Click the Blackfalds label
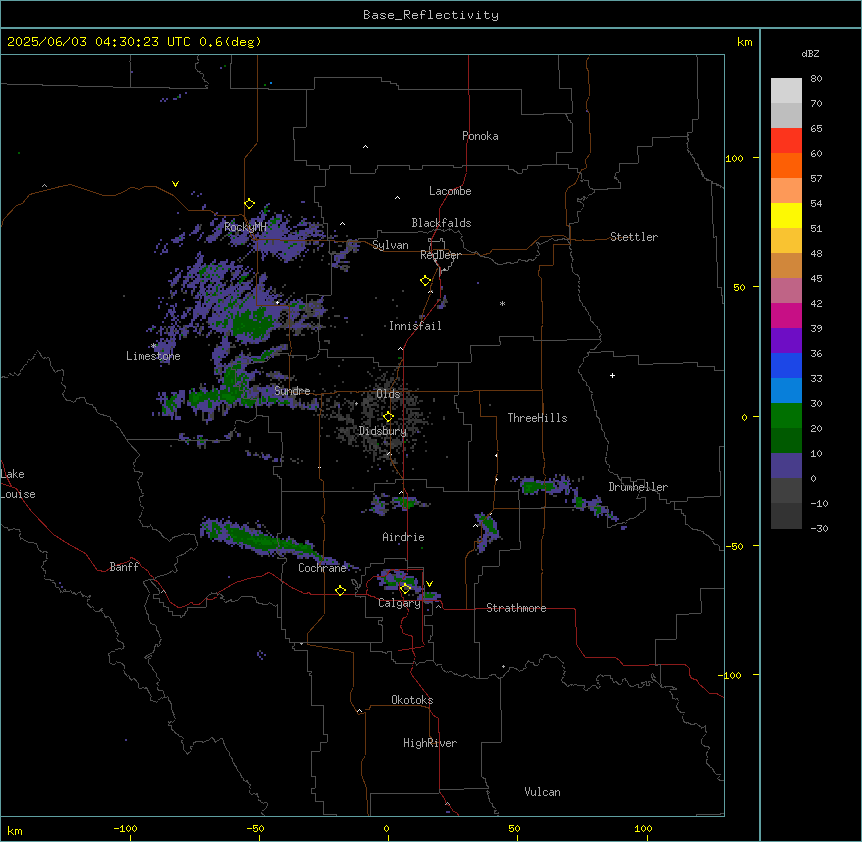The image size is (862, 842). tap(441, 223)
